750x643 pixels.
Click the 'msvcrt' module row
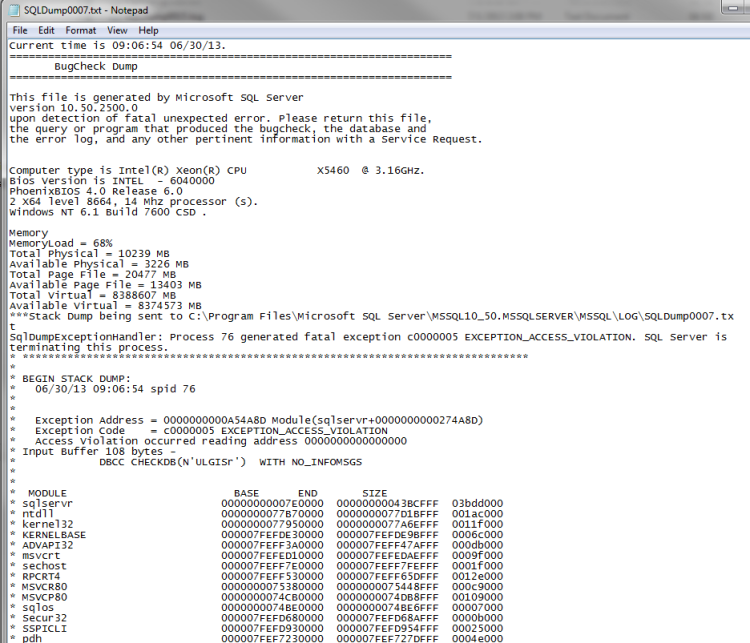256,556
